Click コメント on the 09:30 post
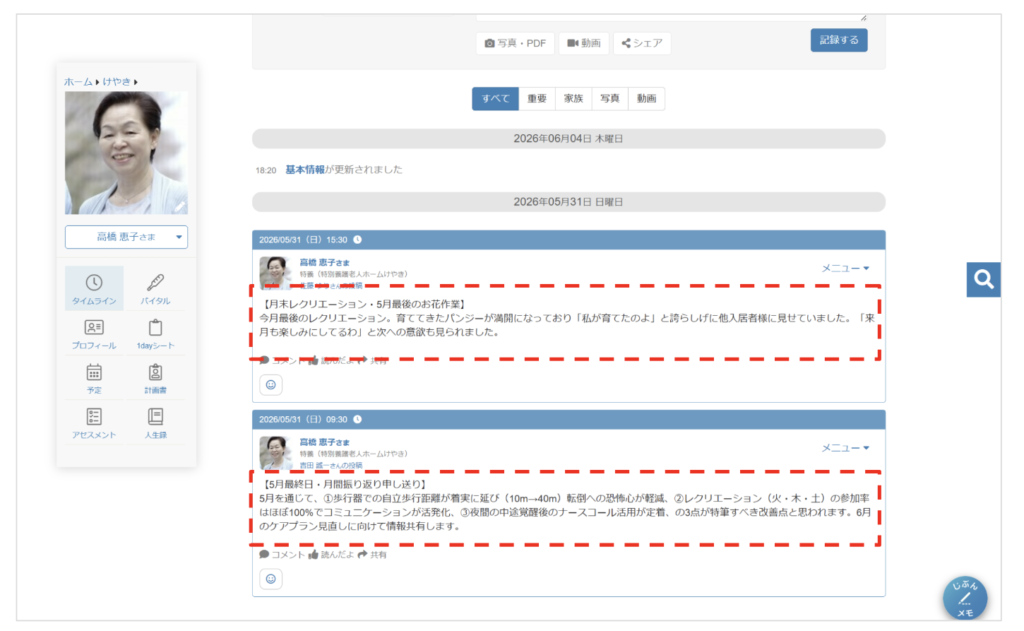Screen dimensions: 1024x631 click(x=282, y=555)
